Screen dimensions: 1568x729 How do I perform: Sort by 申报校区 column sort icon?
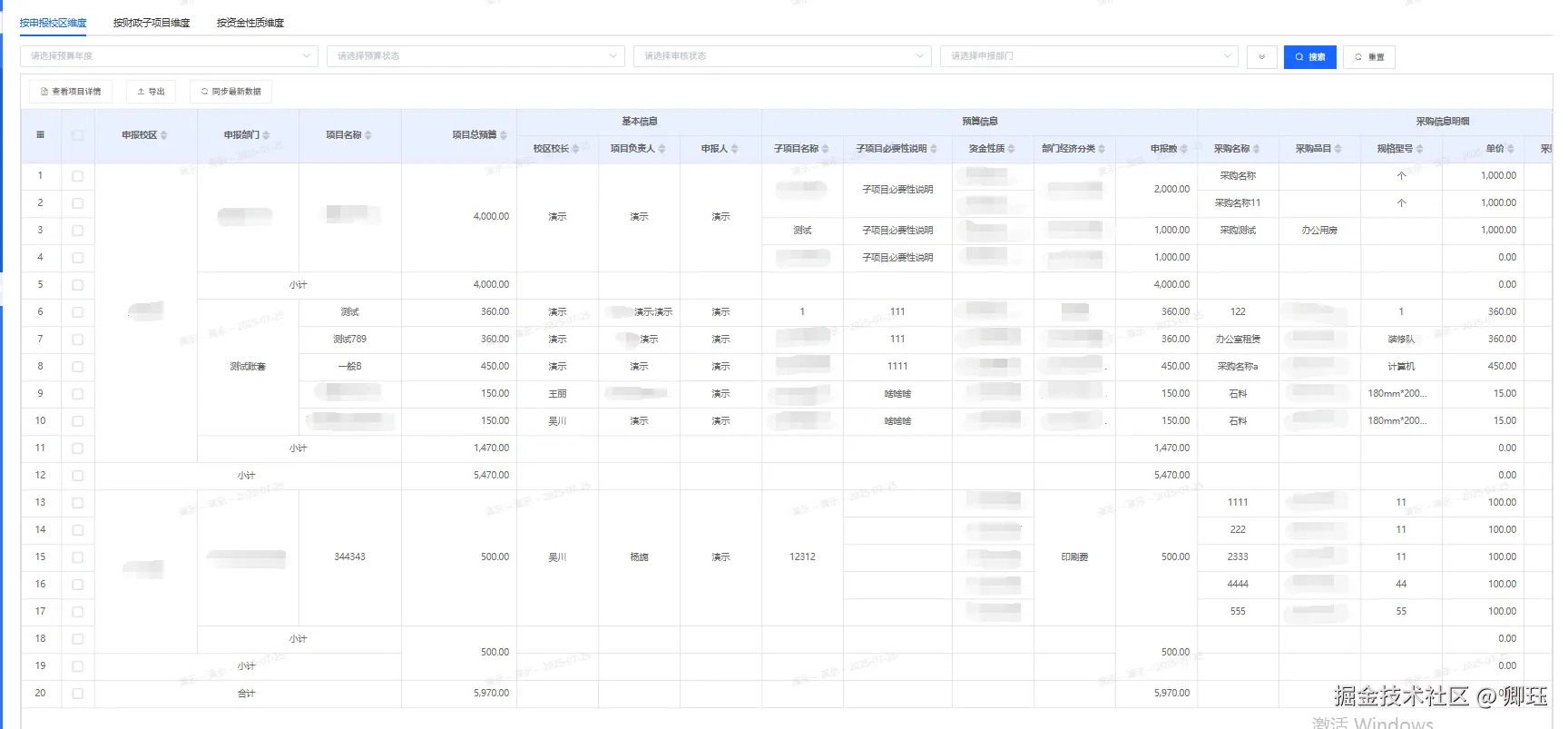click(x=163, y=135)
